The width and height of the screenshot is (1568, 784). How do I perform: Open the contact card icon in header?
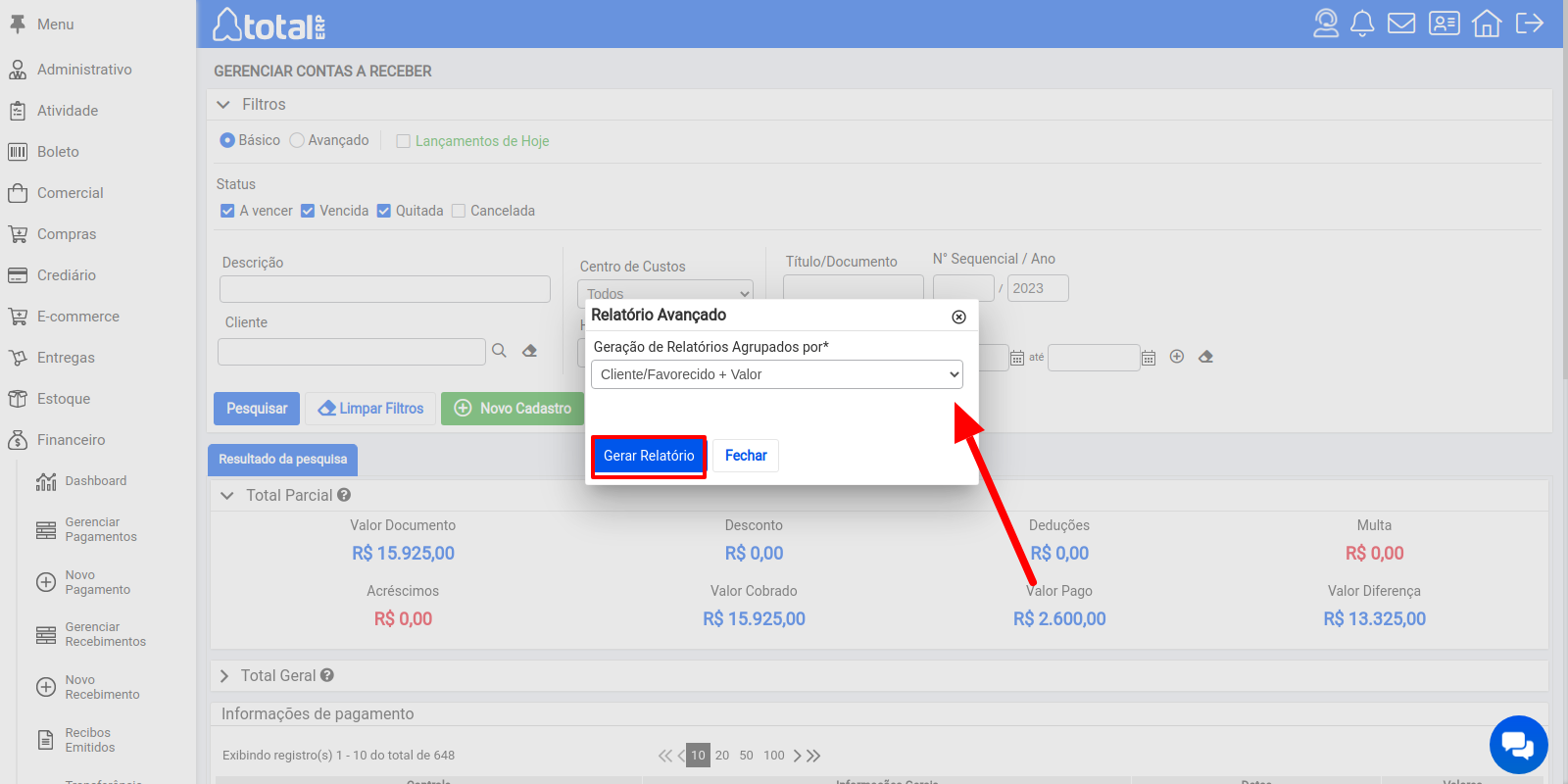1444,24
